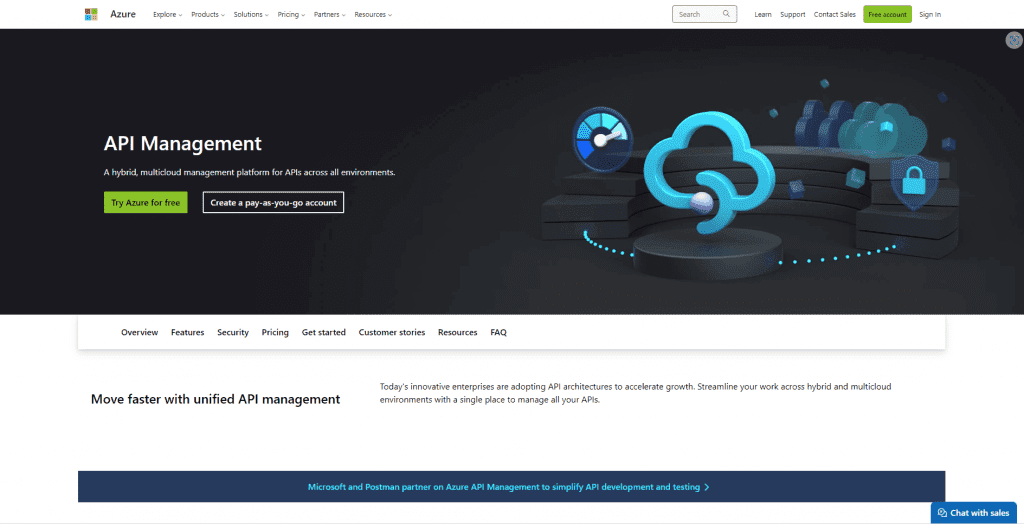Image resolution: width=1024 pixels, height=524 pixels.
Task: Go to the Get started tab
Action: 323,333
